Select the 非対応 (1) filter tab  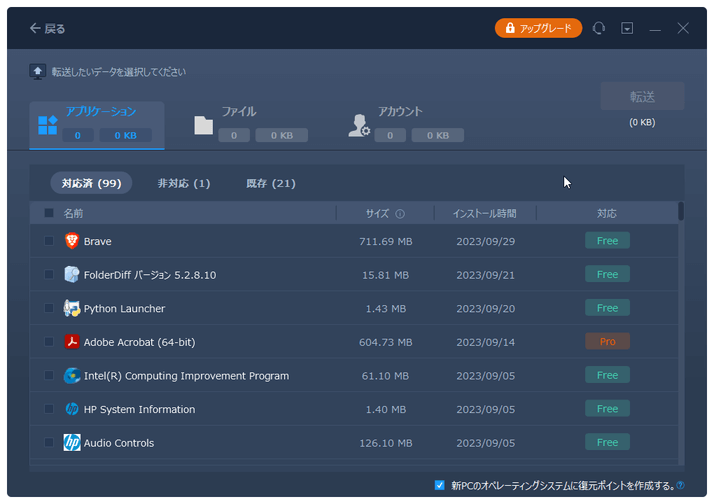pyautogui.click(x=184, y=183)
